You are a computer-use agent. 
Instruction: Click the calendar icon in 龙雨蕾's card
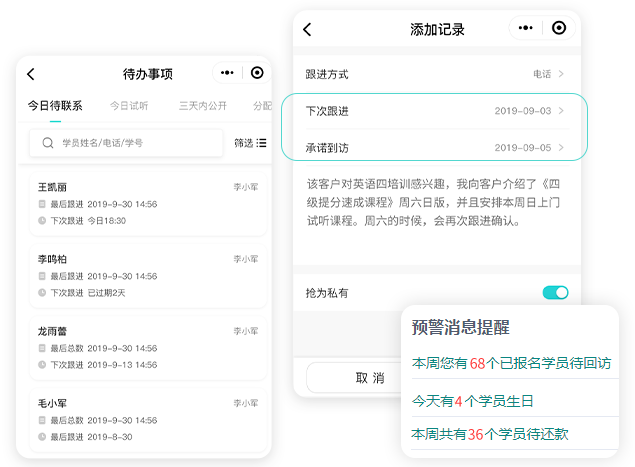[x=42, y=348]
